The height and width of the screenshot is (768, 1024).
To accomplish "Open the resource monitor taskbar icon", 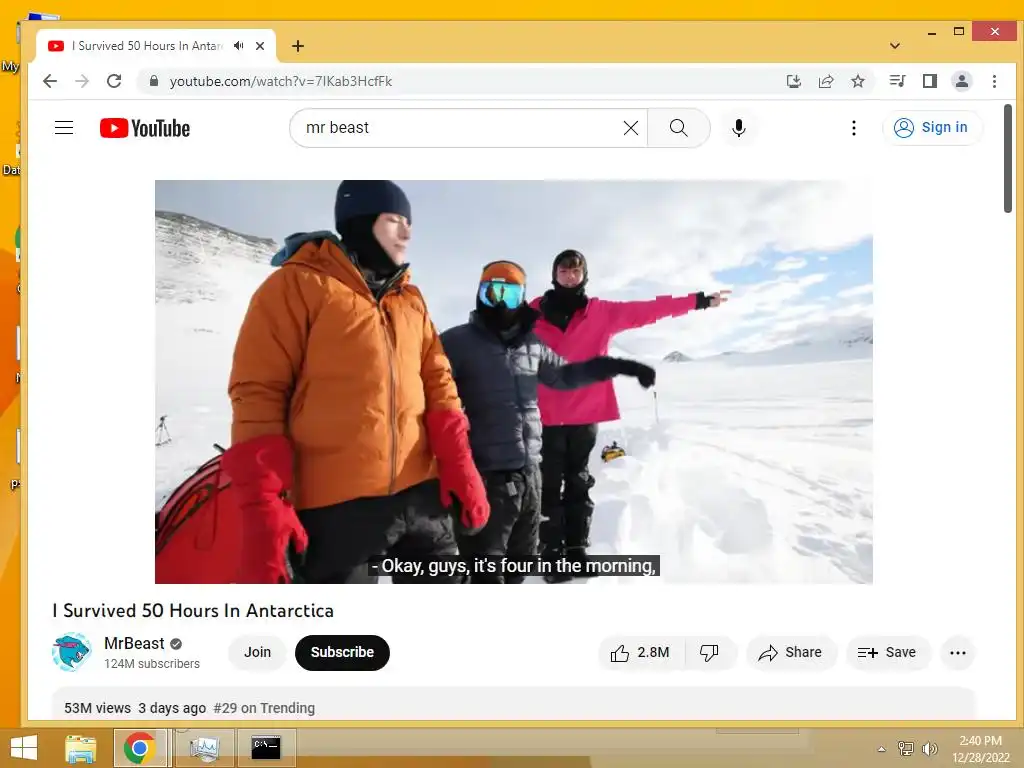I will (x=203, y=748).
